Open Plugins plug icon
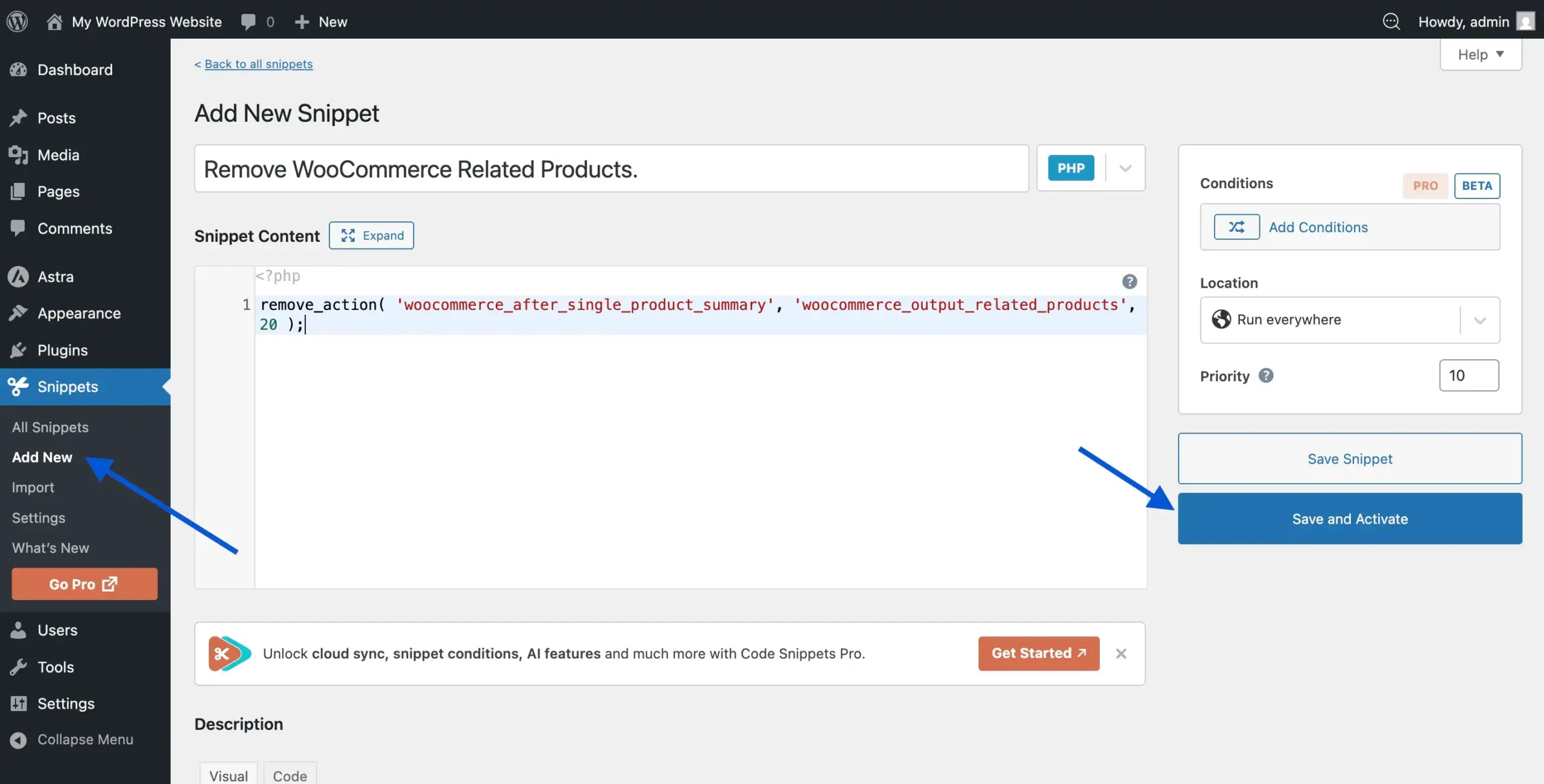Image resolution: width=1544 pixels, height=784 pixels. (18, 350)
